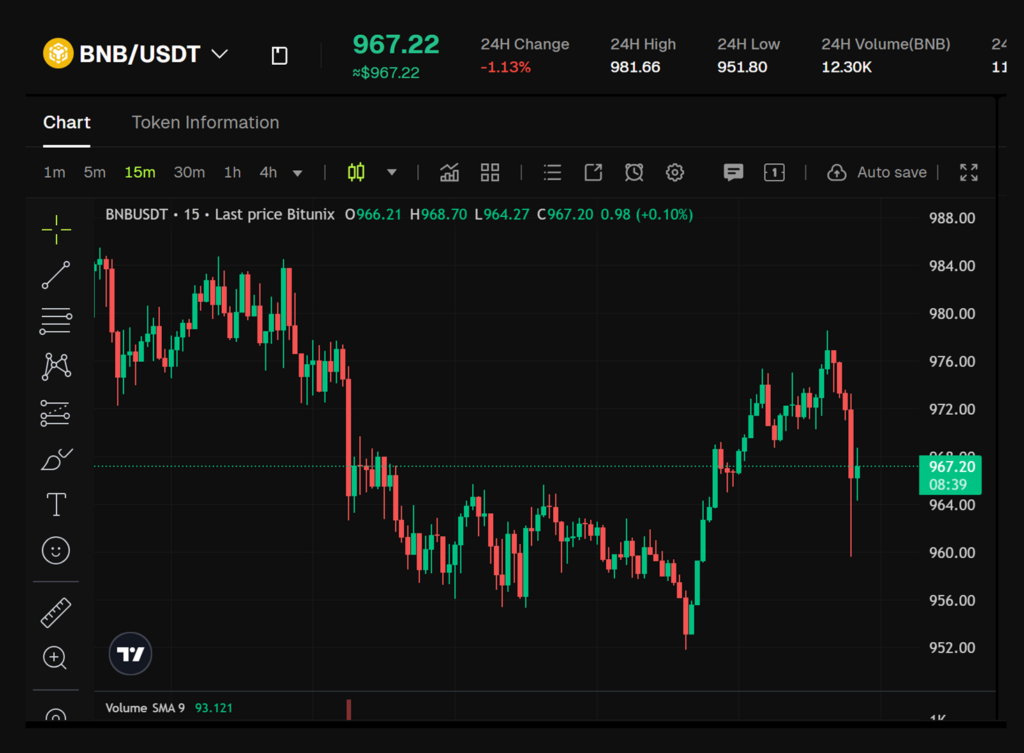Image resolution: width=1024 pixels, height=753 pixels.
Task: Open the emoji sticker tool
Action: point(56,551)
